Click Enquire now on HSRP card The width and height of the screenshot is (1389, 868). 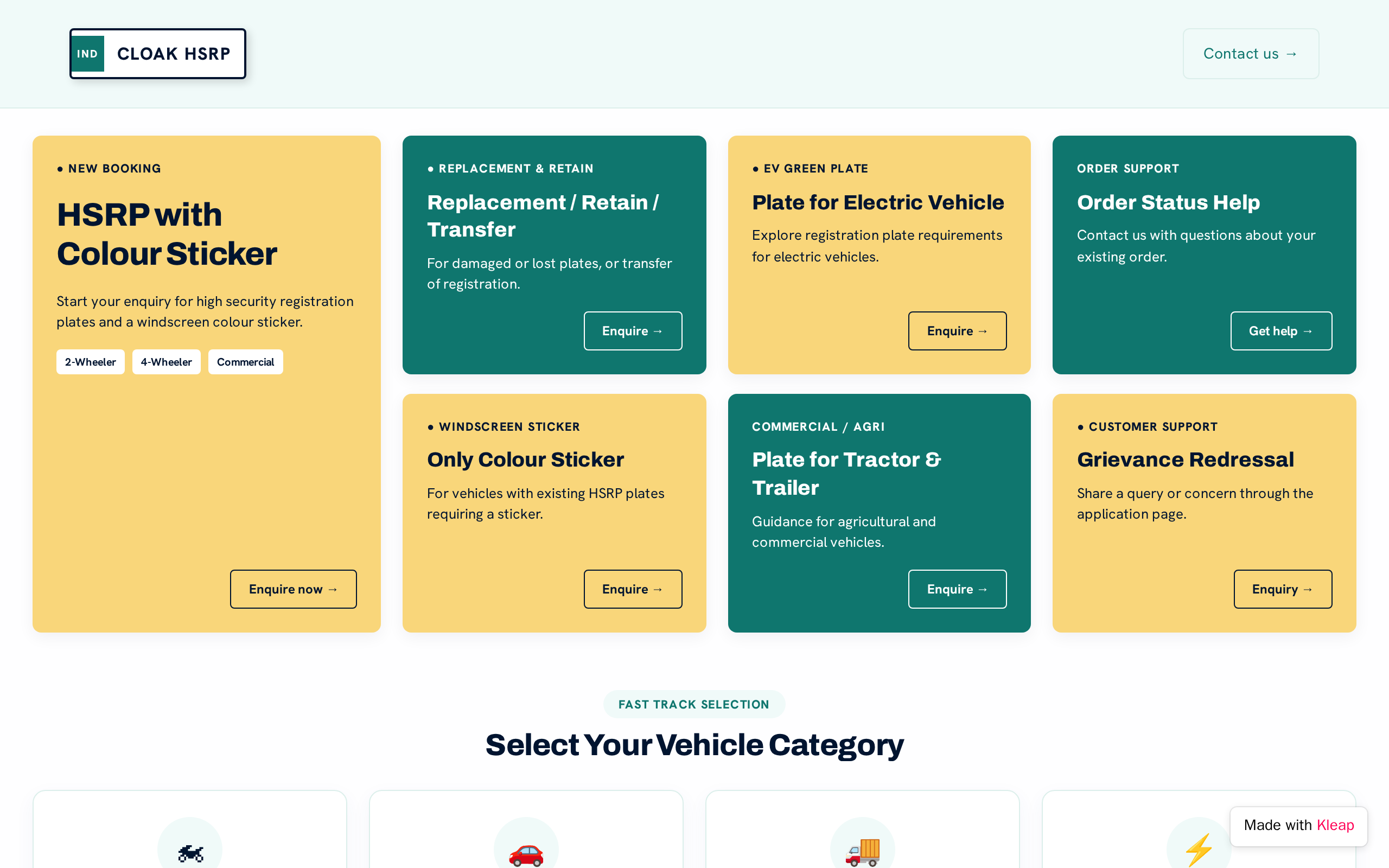point(294,589)
